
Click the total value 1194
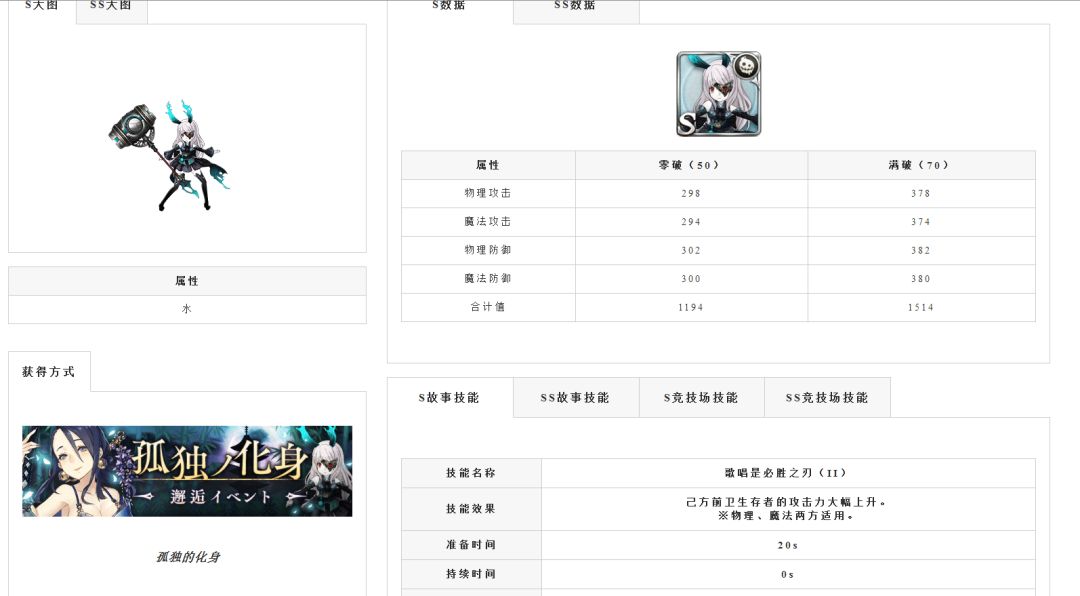click(x=691, y=307)
